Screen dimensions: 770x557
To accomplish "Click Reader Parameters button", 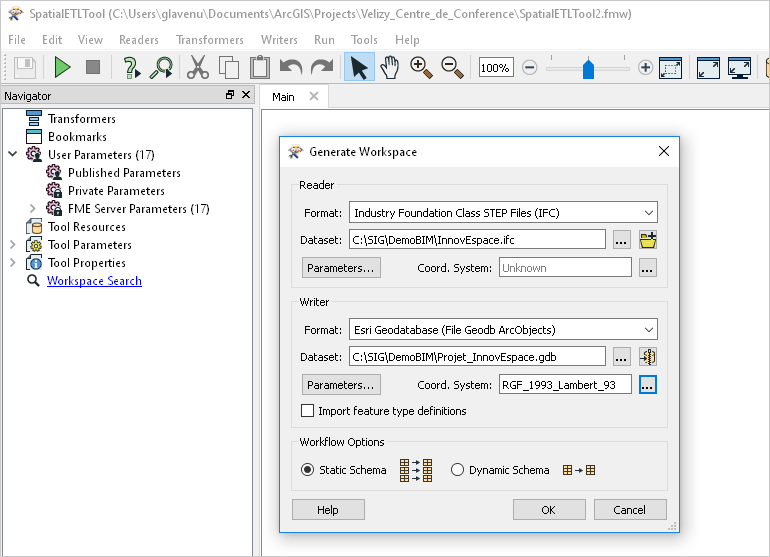I will point(341,268).
